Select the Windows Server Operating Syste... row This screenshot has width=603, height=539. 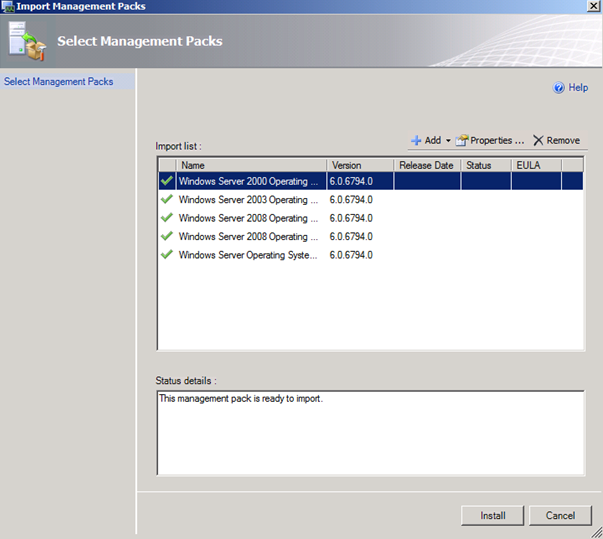coord(371,255)
